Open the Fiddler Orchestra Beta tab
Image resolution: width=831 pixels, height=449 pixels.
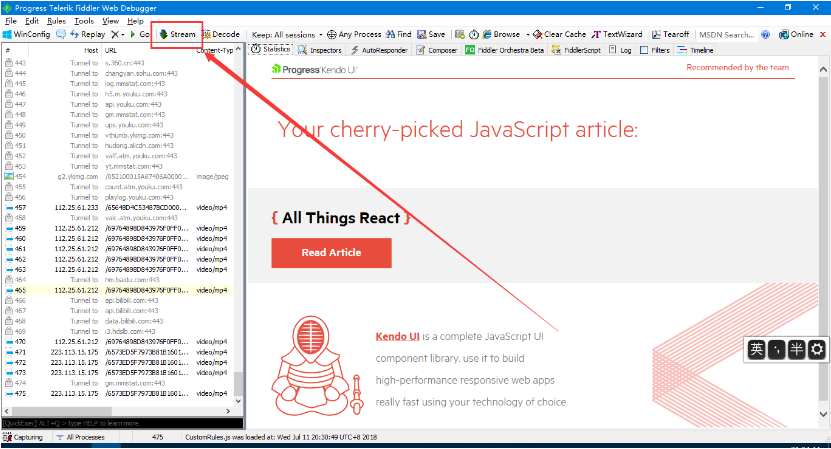coord(505,50)
